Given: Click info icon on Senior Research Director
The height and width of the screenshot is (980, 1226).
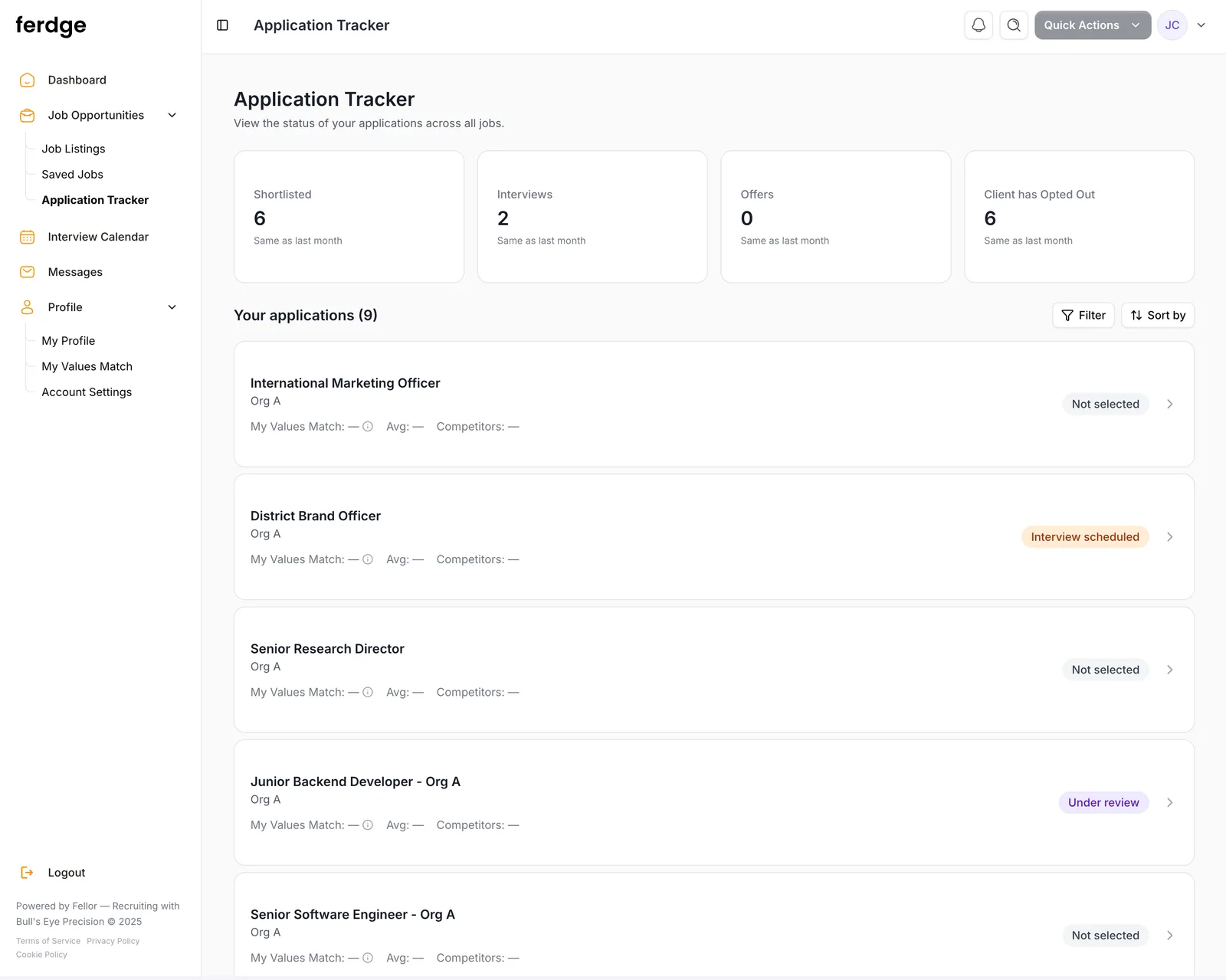Looking at the screenshot, I should click(368, 692).
